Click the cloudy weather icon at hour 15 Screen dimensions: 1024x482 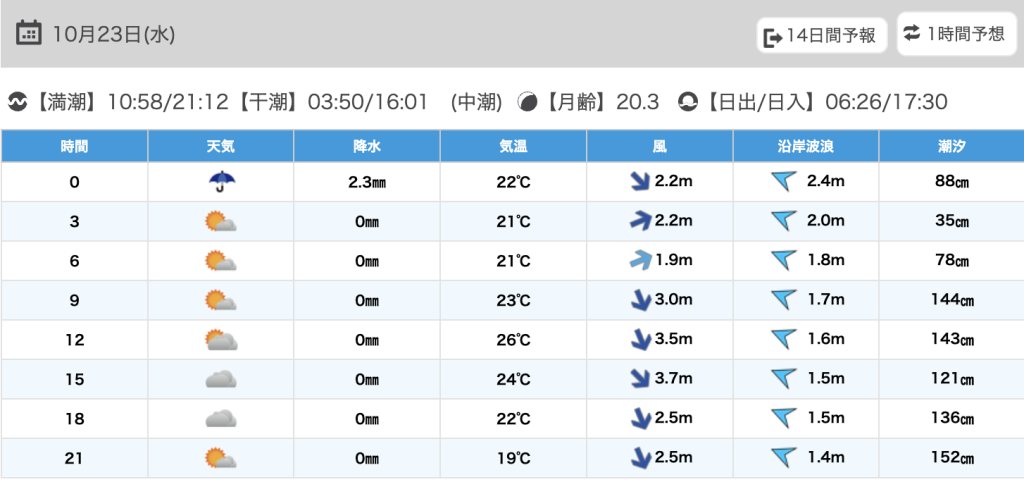220,380
